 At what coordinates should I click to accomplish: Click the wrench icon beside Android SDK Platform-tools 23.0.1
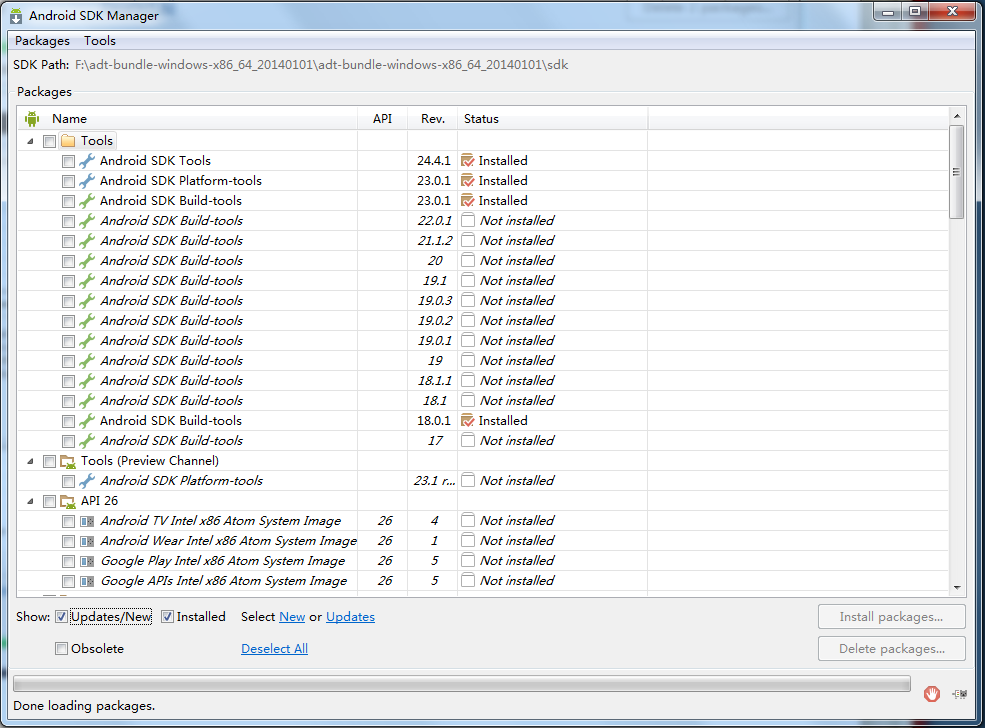[87, 181]
